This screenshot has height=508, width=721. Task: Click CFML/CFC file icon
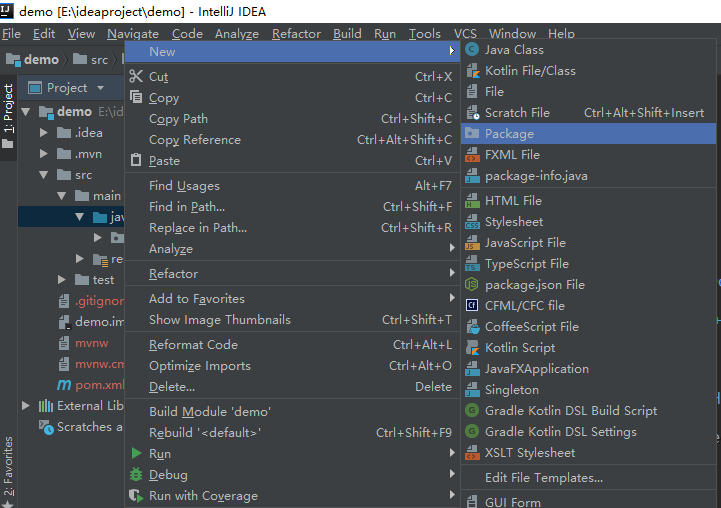tap(472, 306)
